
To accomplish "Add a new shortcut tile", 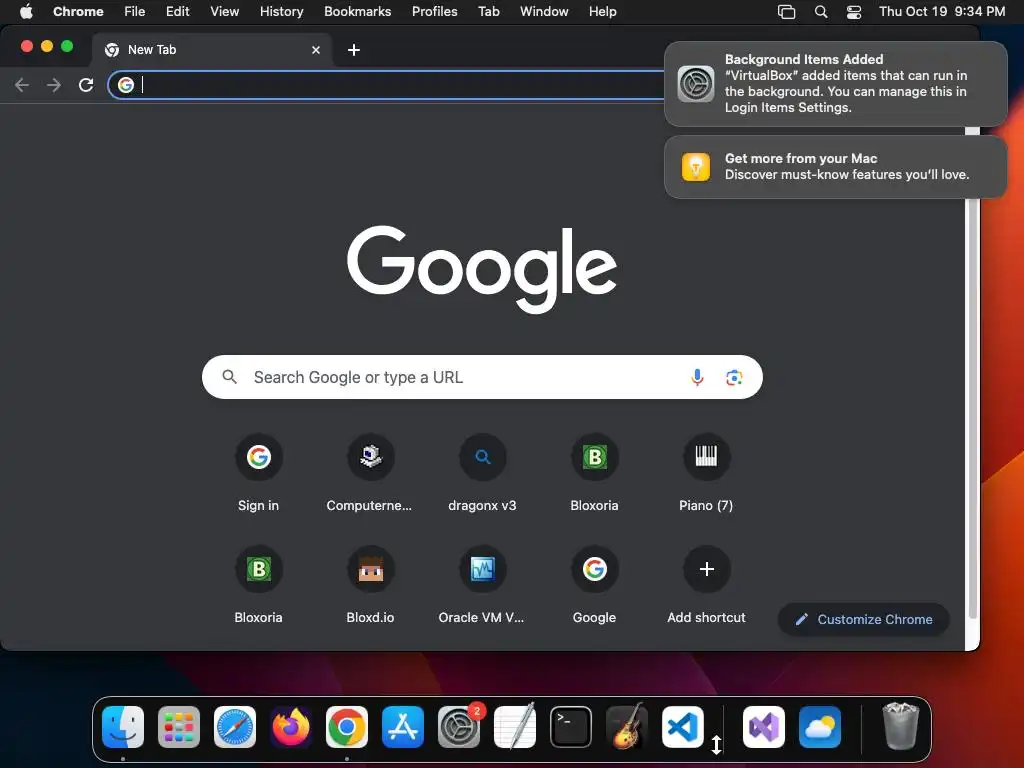I will click(x=706, y=586).
